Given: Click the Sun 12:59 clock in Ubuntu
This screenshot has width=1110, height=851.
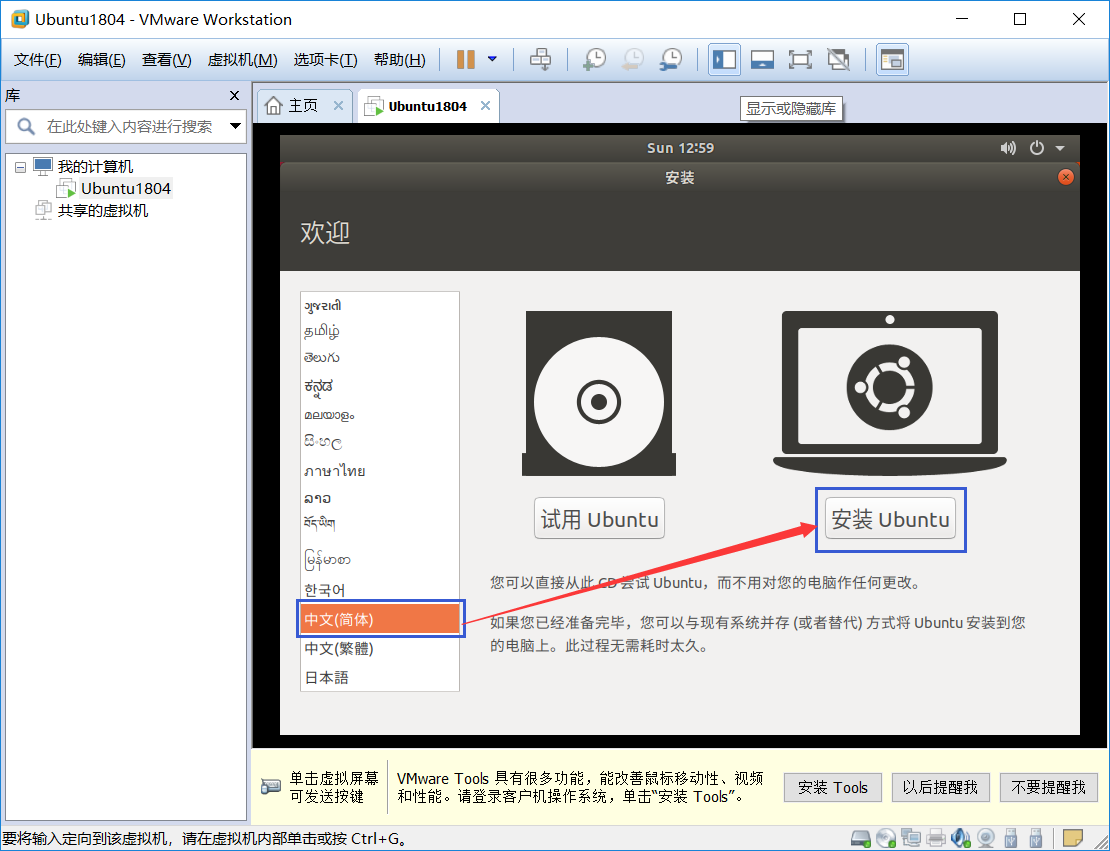Looking at the screenshot, I should (680, 148).
